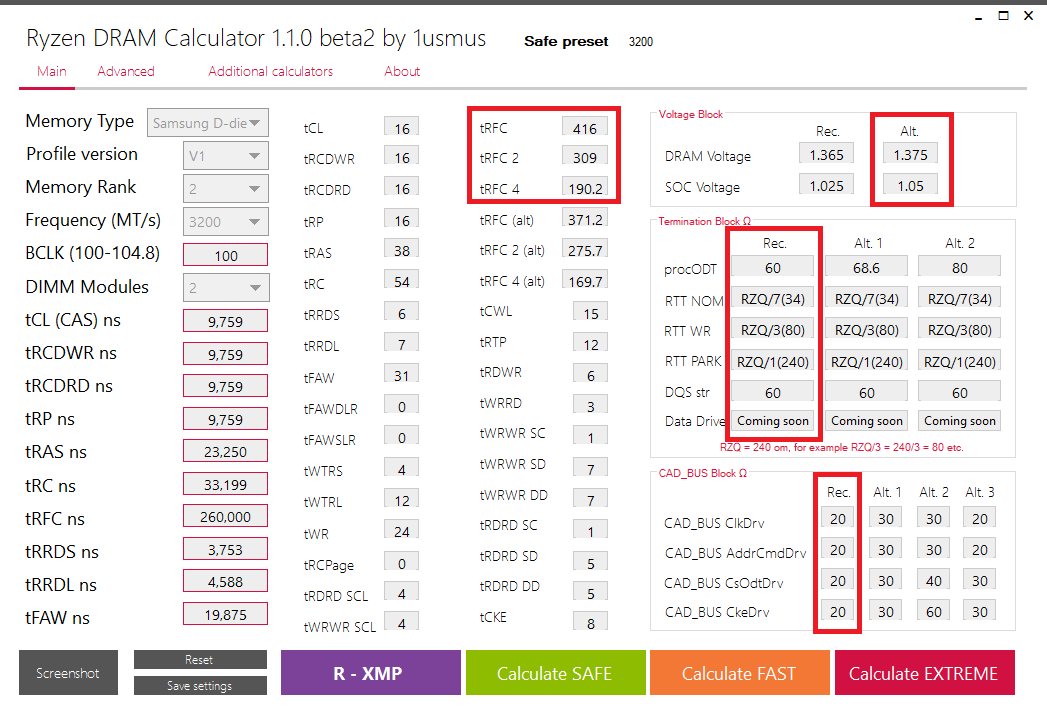The height and width of the screenshot is (718, 1047).
Task: Click the tRRDS ns field
Action: pos(226,549)
